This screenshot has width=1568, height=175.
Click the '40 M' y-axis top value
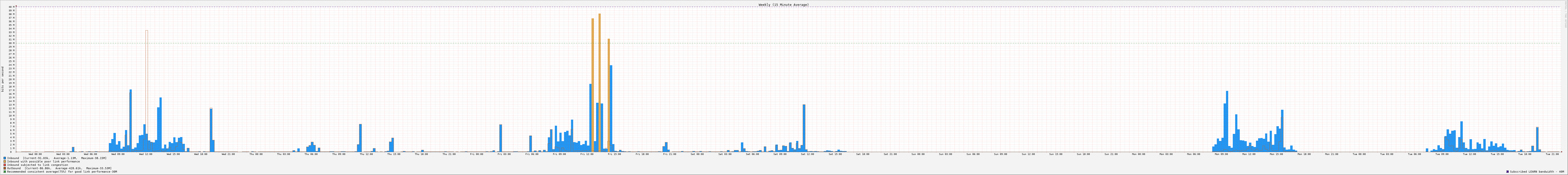(11, 7)
